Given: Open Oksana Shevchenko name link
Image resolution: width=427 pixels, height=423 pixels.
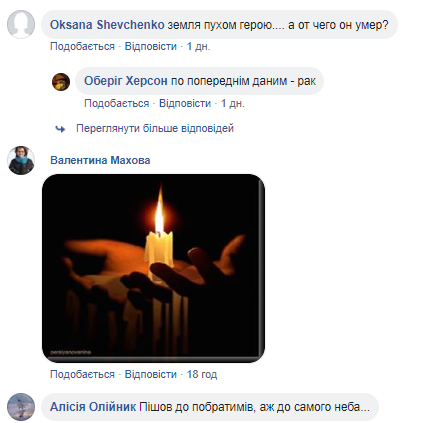Looking at the screenshot, I should (x=107, y=25).
